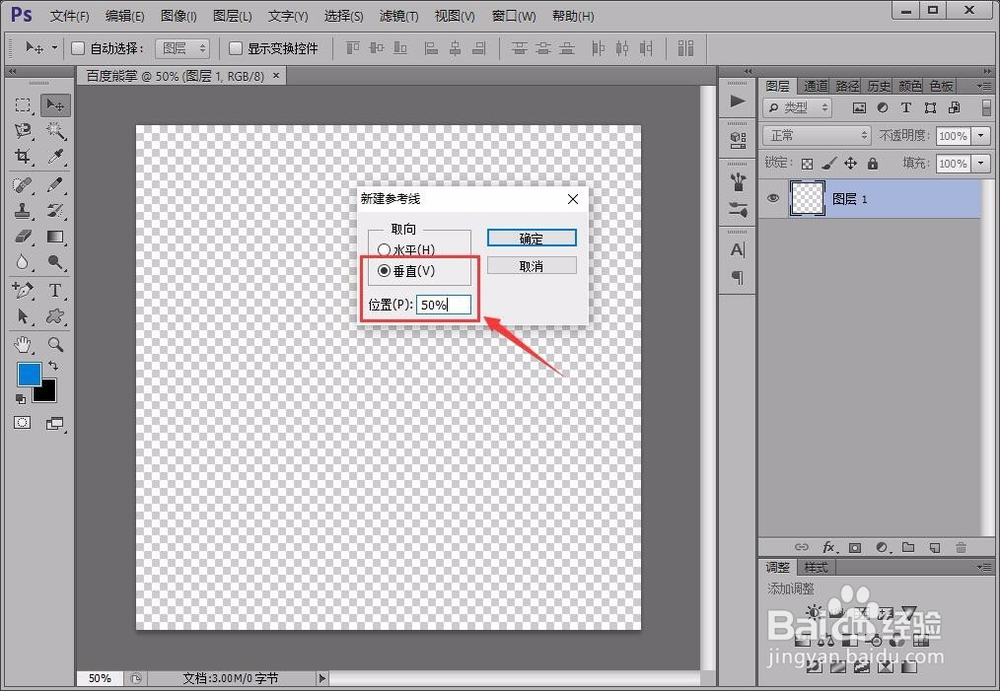The image size is (1000, 691).
Task: Open the background color picker
Action: tap(48, 394)
